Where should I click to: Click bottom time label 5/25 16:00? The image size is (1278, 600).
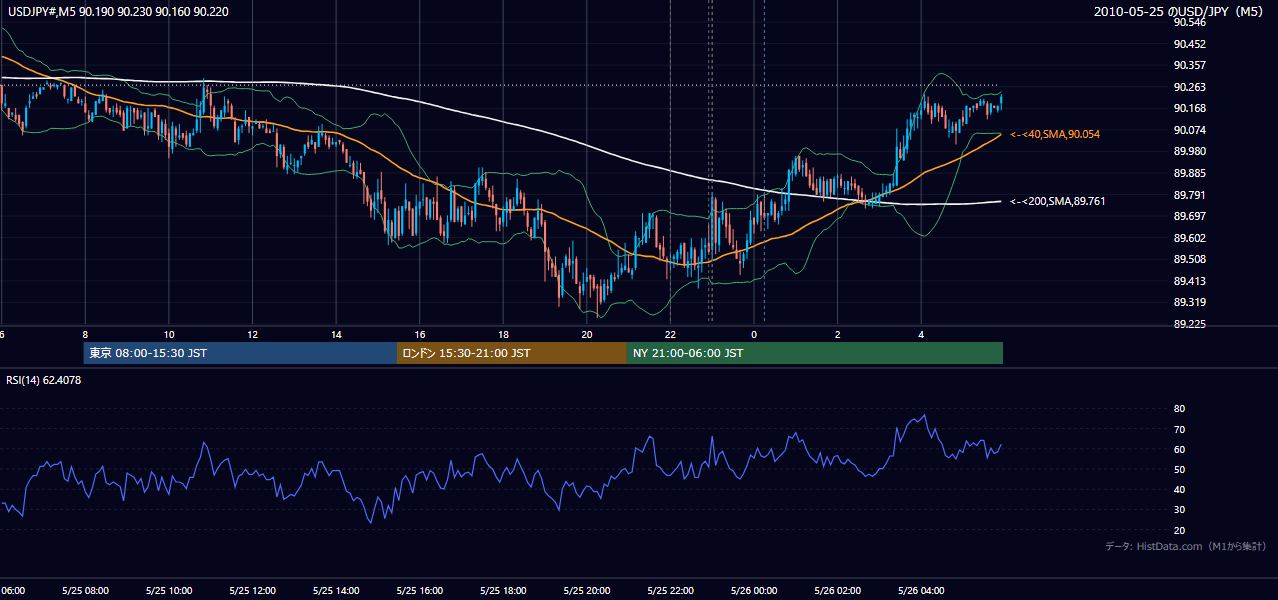[x=419, y=590]
